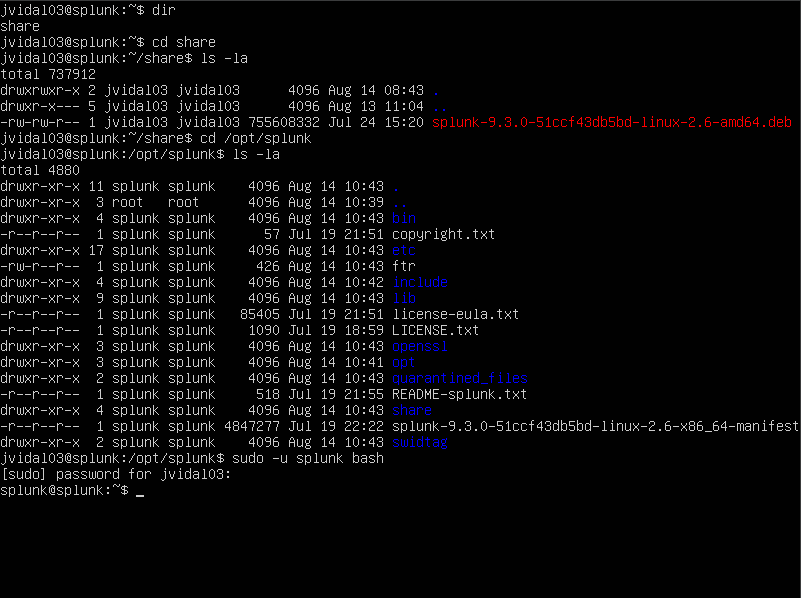Click the blue 'share' directory in /opt/splunk listing
This screenshot has width=801, height=598.
[412, 411]
